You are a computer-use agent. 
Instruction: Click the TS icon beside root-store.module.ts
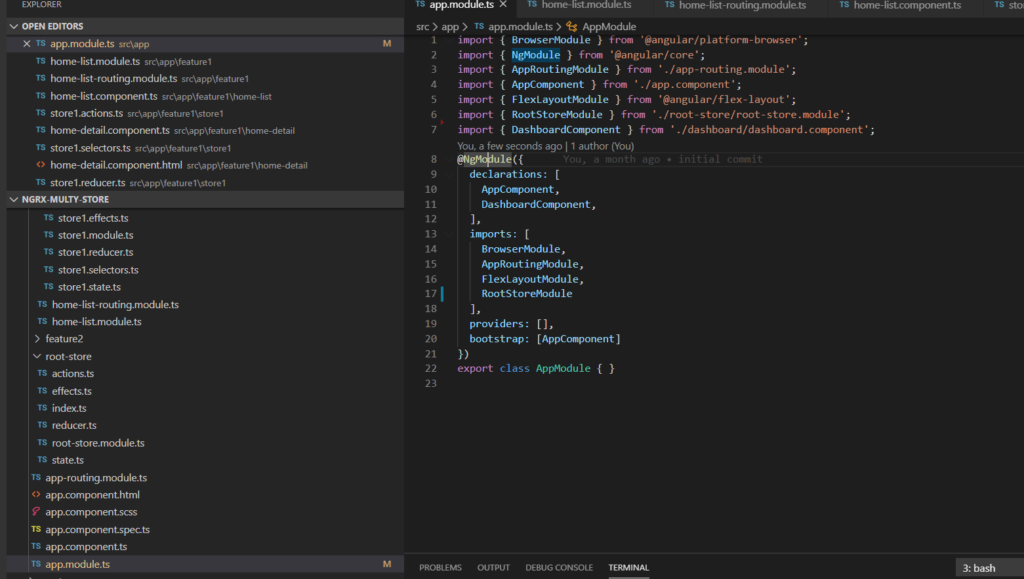tap(42, 443)
